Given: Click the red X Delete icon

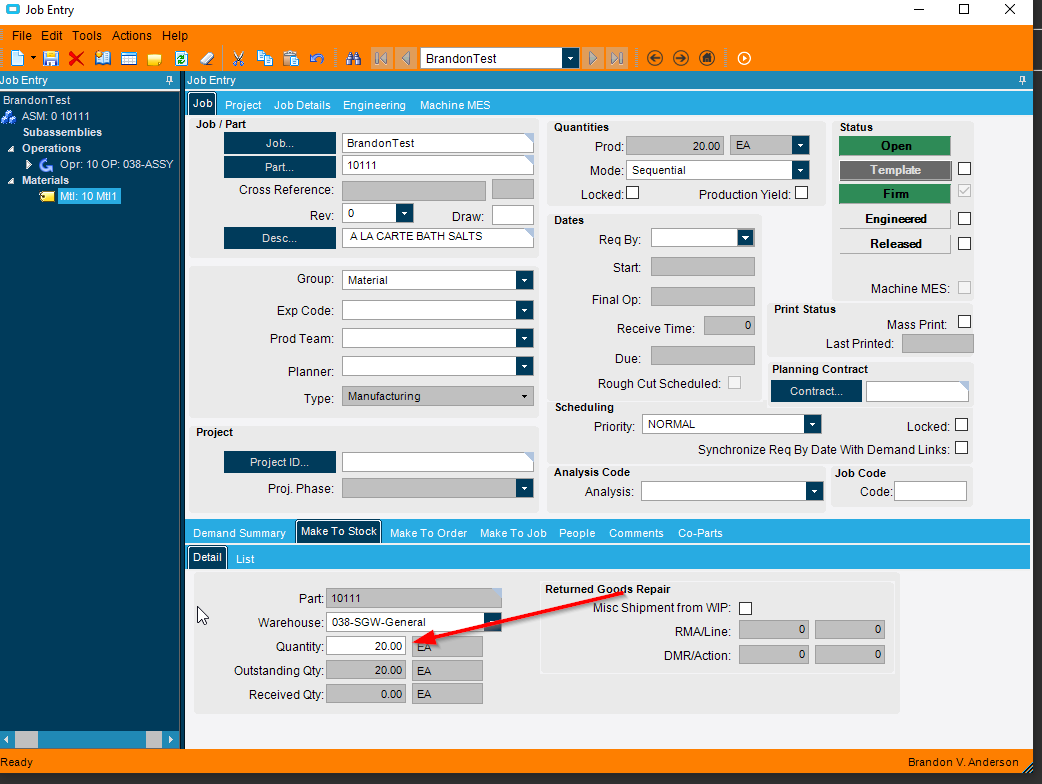Looking at the screenshot, I should (x=76, y=58).
